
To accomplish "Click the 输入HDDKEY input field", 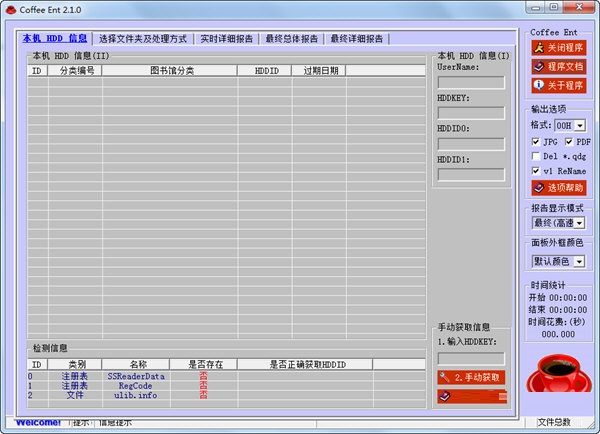I will click(x=471, y=358).
